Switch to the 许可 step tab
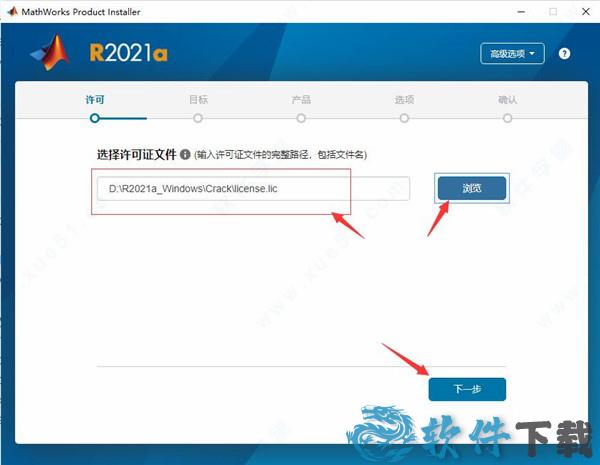 [95, 100]
